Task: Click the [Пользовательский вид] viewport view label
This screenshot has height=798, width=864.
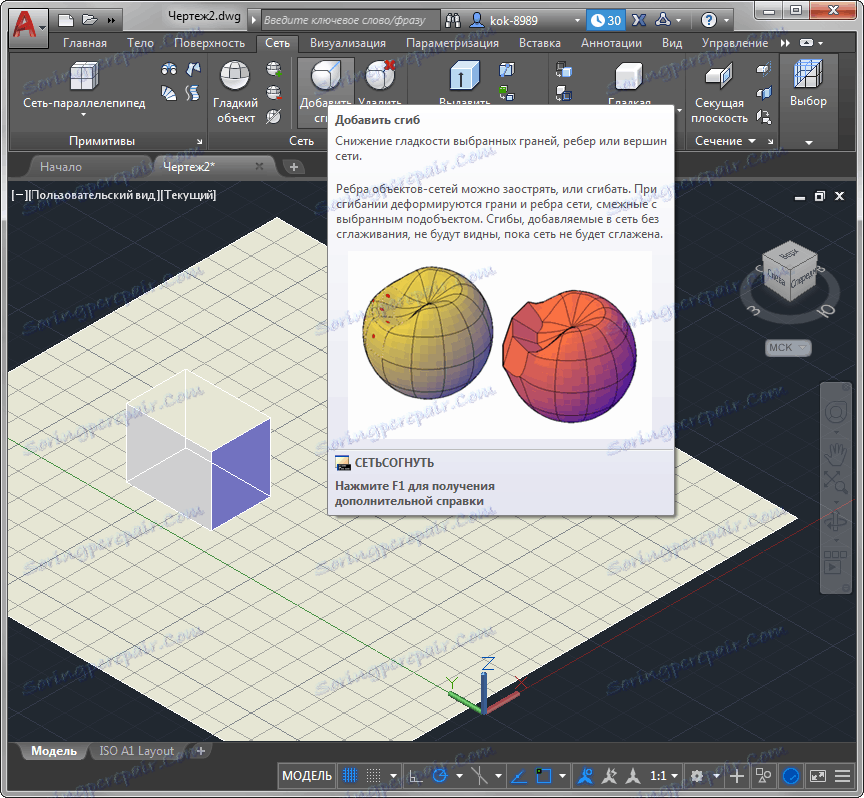Action: (94, 195)
